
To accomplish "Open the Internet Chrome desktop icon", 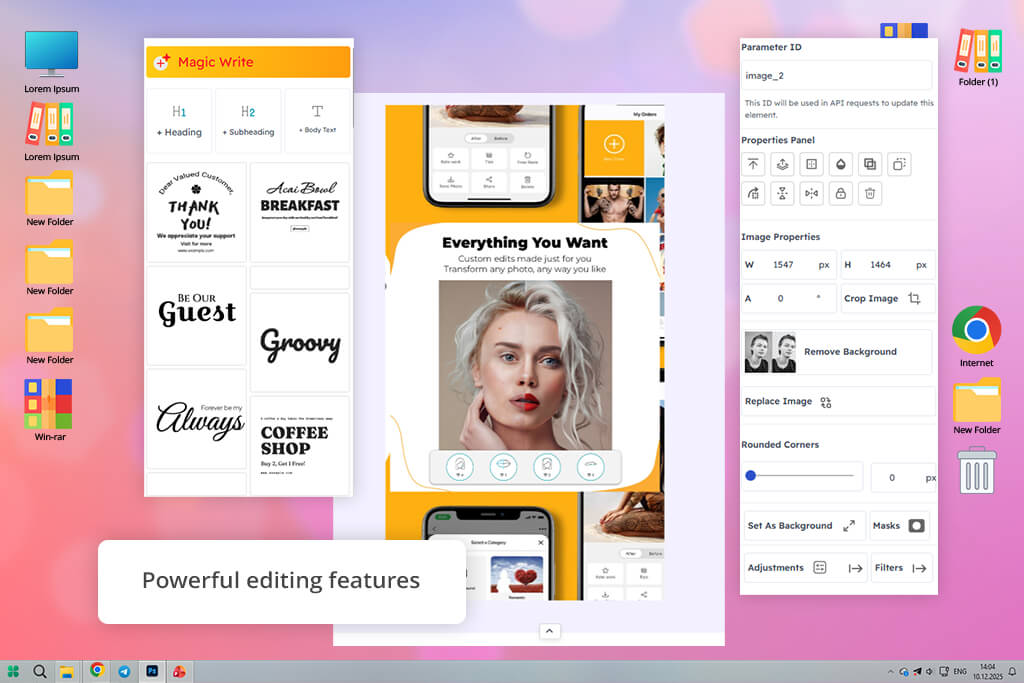I will 976,337.
